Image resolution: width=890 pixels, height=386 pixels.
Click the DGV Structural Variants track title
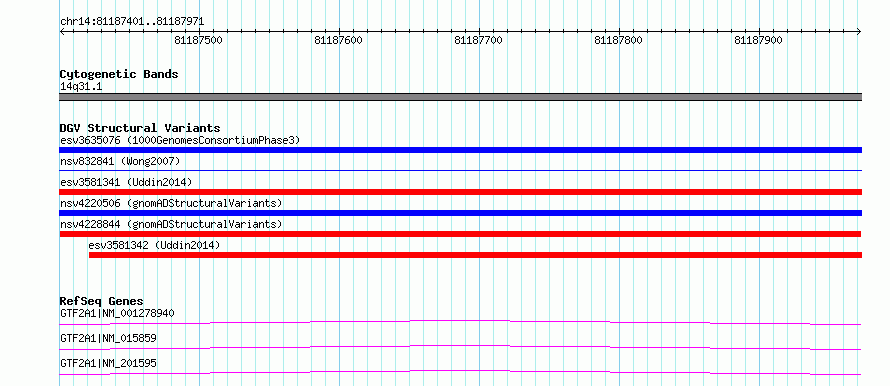[140, 128]
